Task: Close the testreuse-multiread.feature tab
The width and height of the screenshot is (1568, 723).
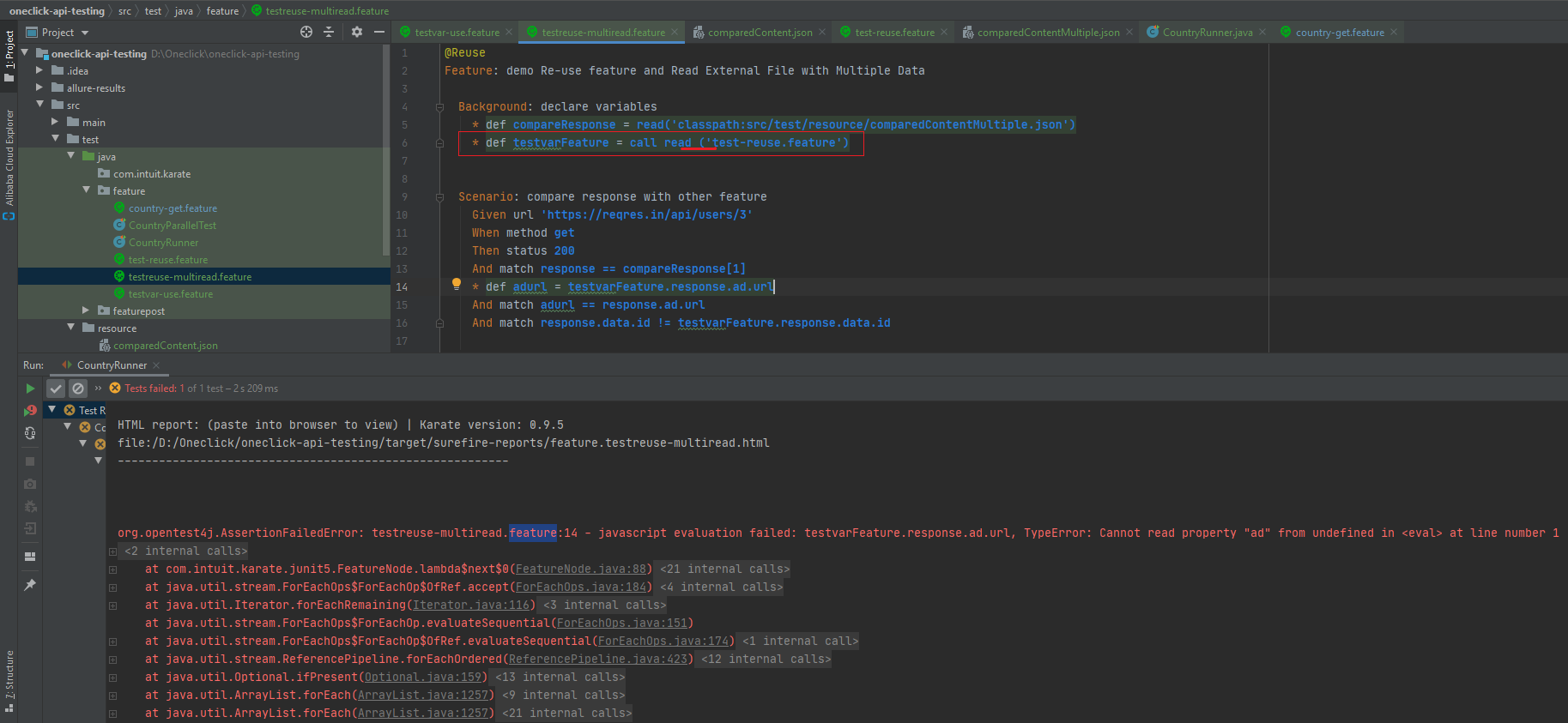Action: (x=675, y=32)
